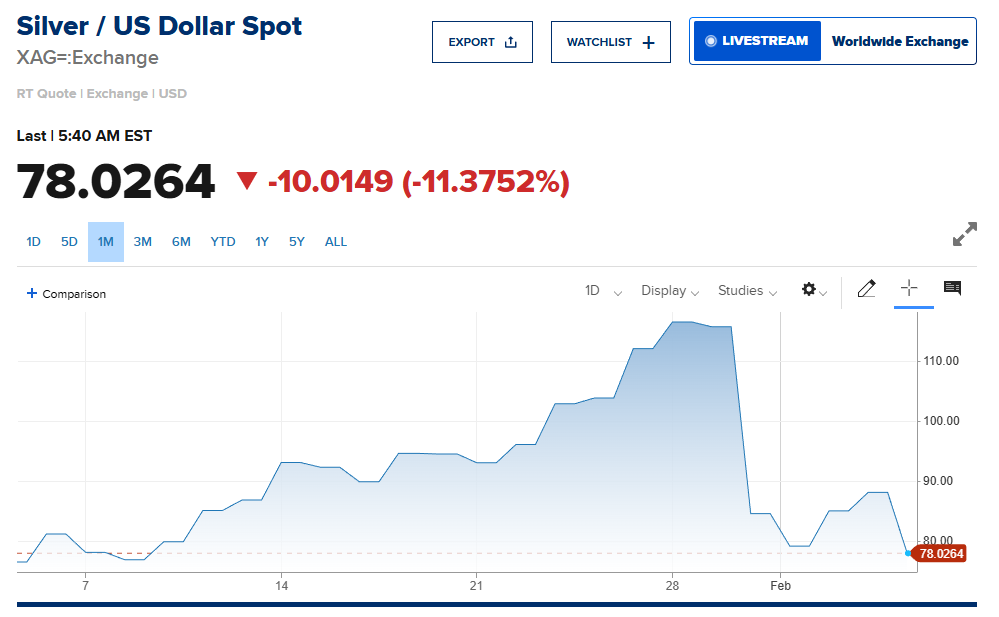This screenshot has height=617, width=999.
Task: Select the 3M range tab
Action: tap(143, 242)
